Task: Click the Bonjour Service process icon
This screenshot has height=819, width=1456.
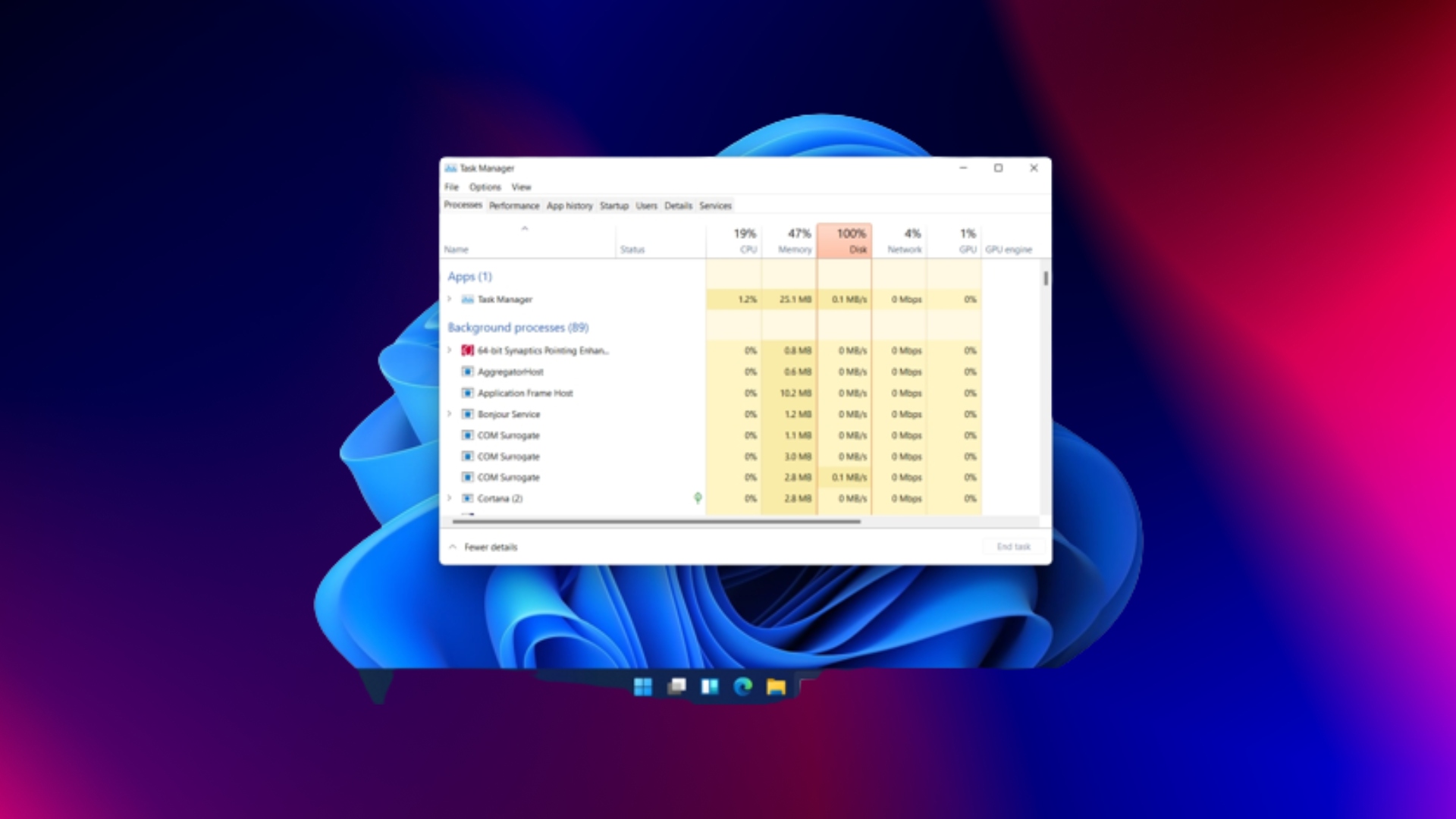Action: (468, 414)
